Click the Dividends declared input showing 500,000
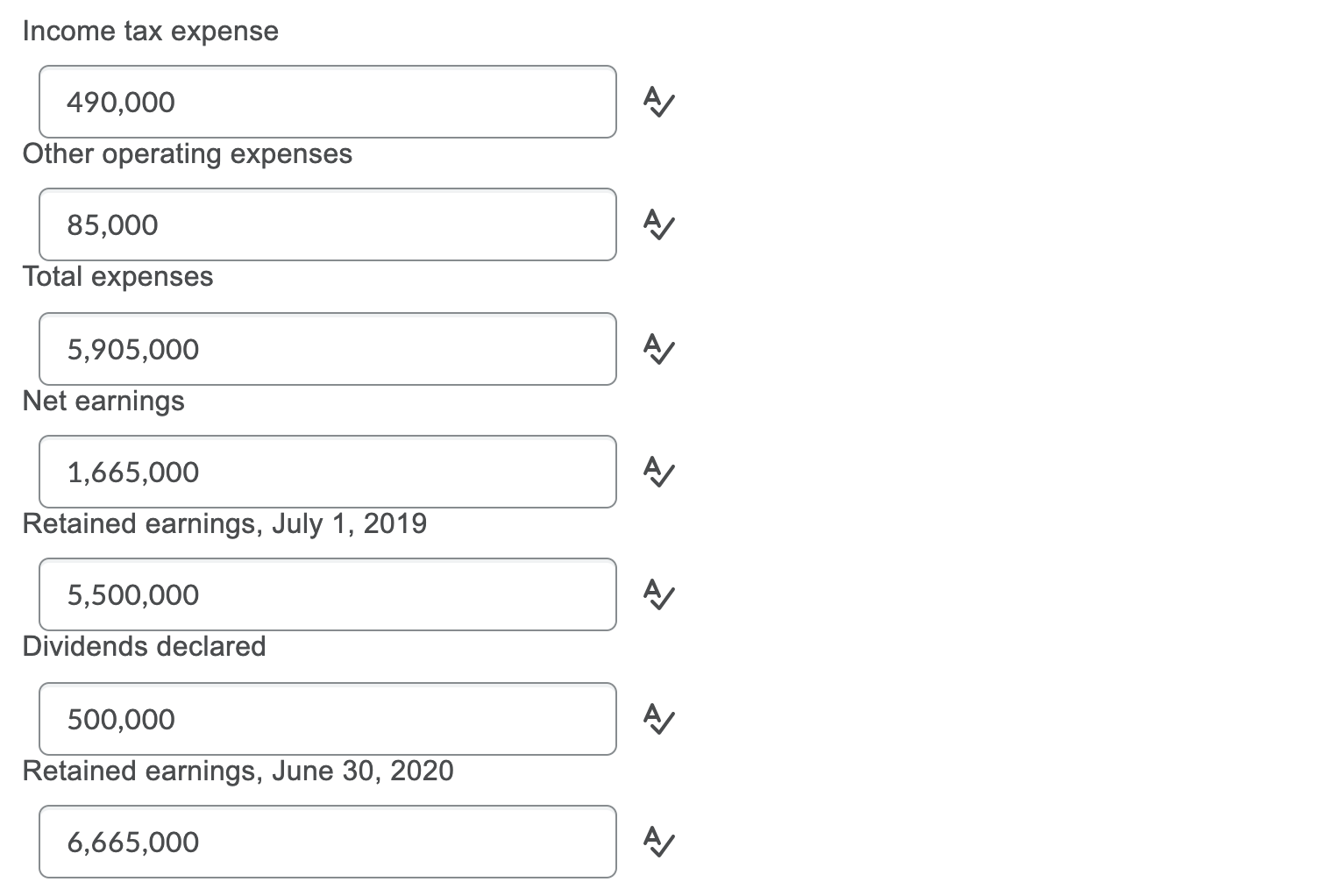 pos(327,719)
